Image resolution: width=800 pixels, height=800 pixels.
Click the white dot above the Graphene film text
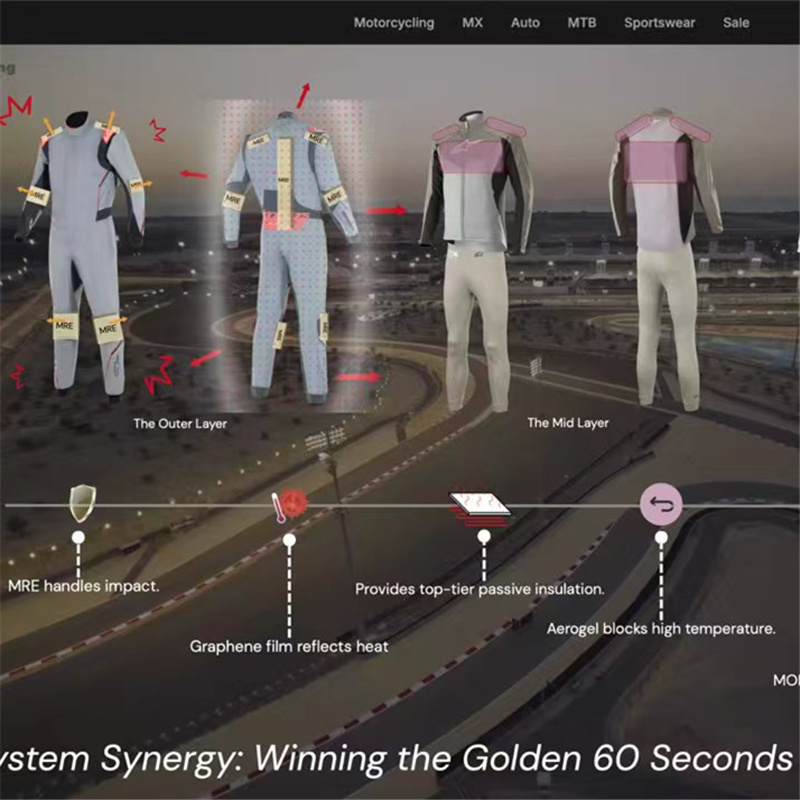[x=289, y=540]
